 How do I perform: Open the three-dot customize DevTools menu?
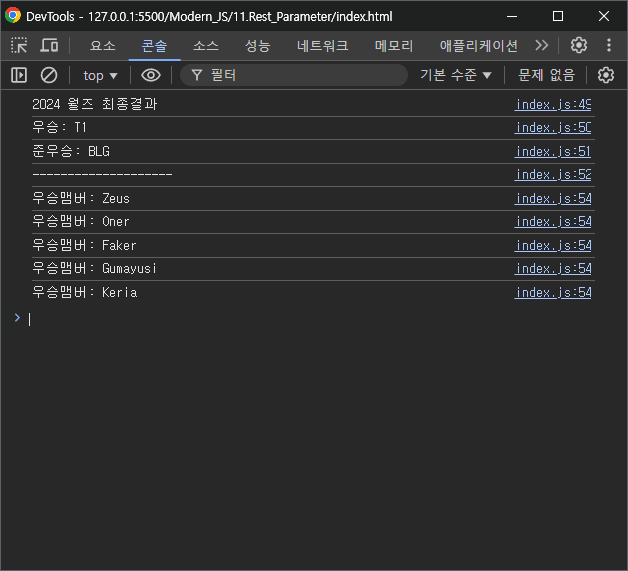pyautogui.click(x=609, y=45)
